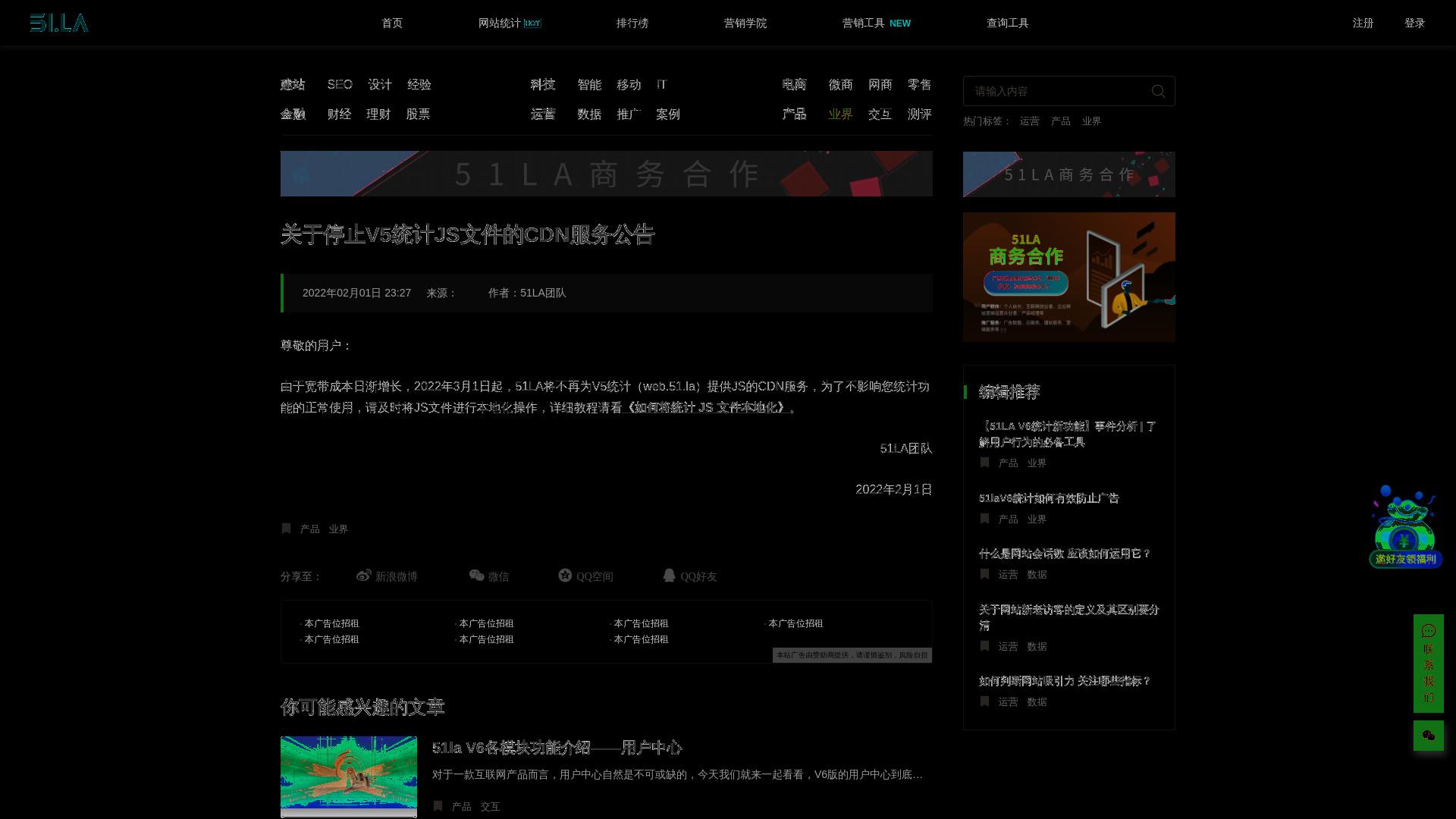Select the 设计 category
Image resolution: width=1456 pixels, height=819 pixels.
380,84
